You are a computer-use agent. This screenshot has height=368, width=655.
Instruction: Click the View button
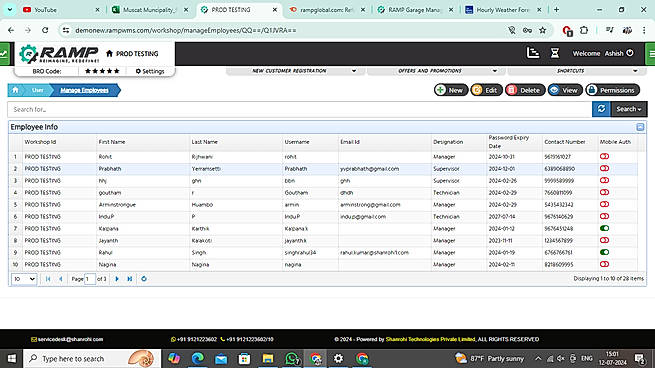(x=565, y=90)
